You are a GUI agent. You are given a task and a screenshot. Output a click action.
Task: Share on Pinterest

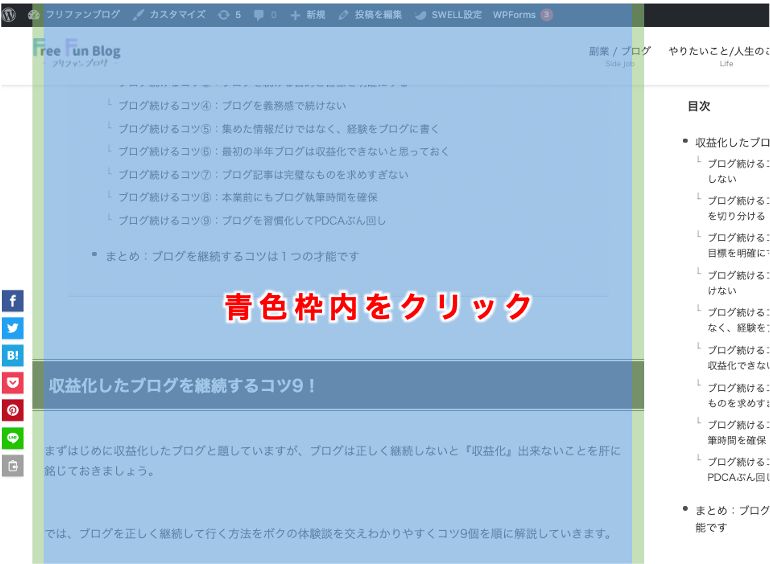click(13, 410)
